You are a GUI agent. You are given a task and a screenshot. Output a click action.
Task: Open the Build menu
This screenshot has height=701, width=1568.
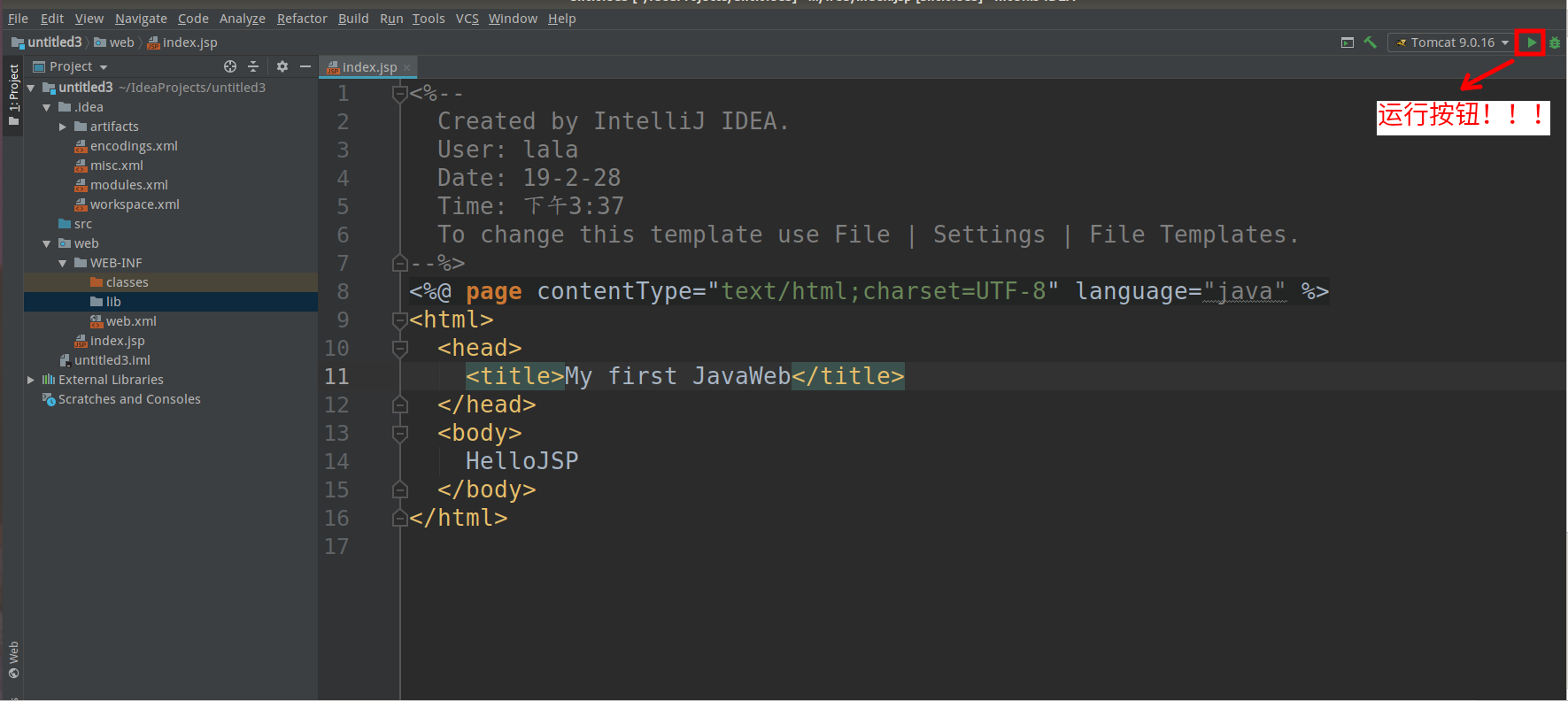[x=353, y=19]
